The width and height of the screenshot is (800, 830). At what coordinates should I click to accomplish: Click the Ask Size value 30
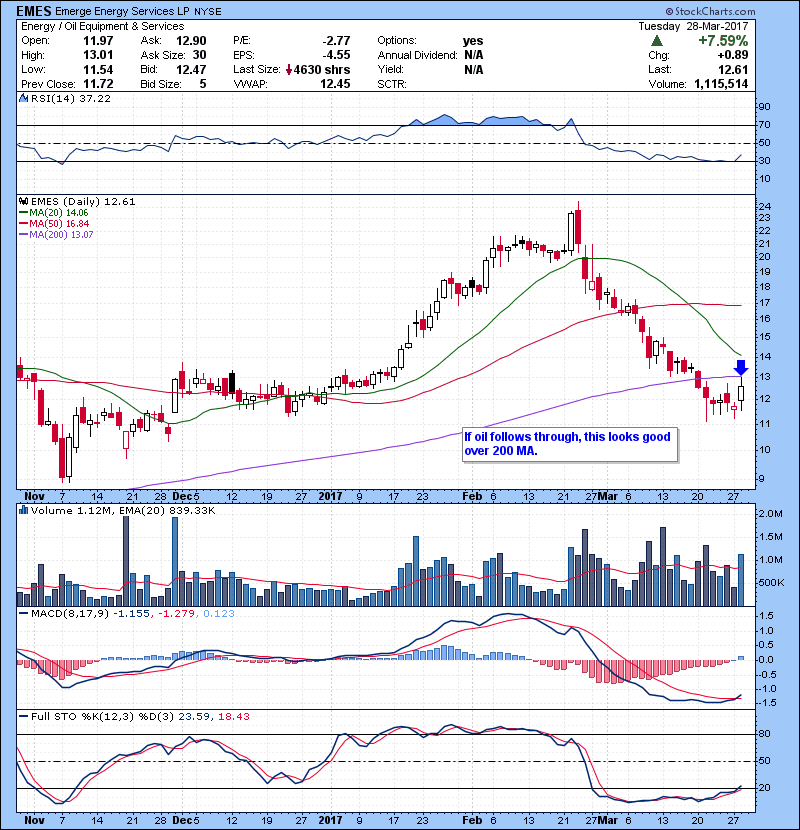(x=200, y=55)
